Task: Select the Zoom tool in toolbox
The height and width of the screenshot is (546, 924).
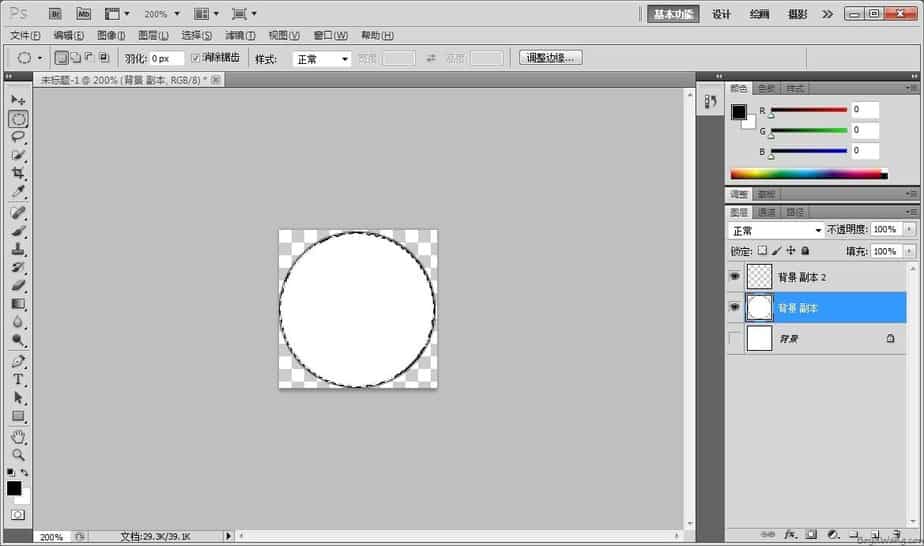Action: (x=18, y=455)
